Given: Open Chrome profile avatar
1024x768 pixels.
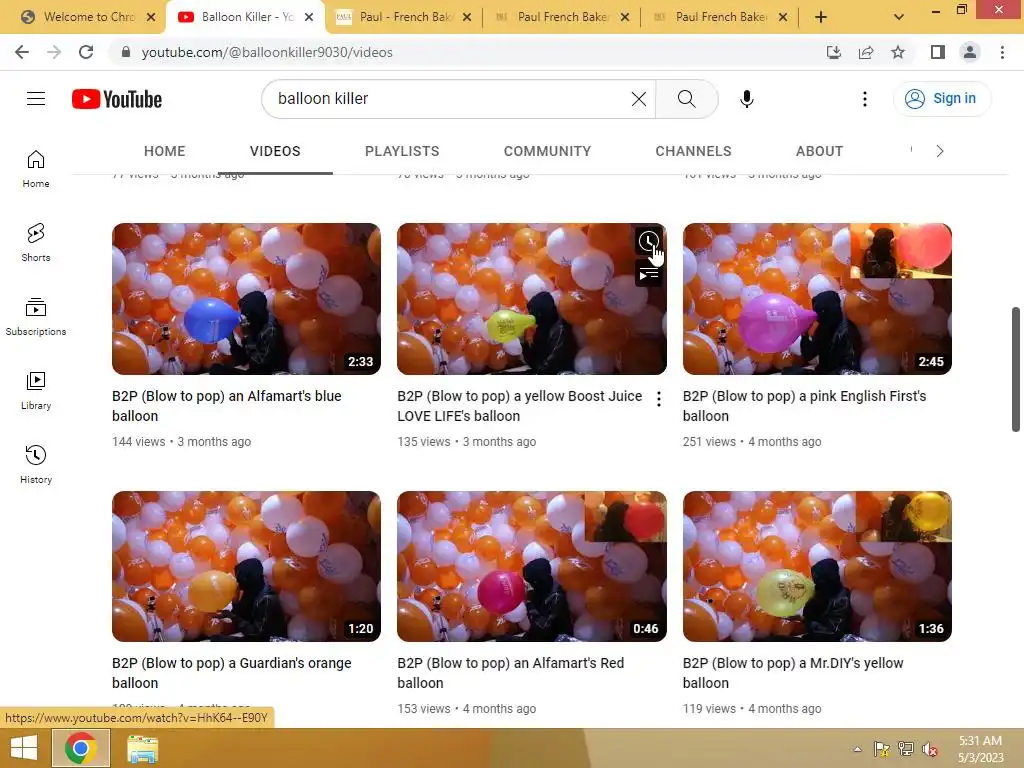Looking at the screenshot, I should point(970,52).
